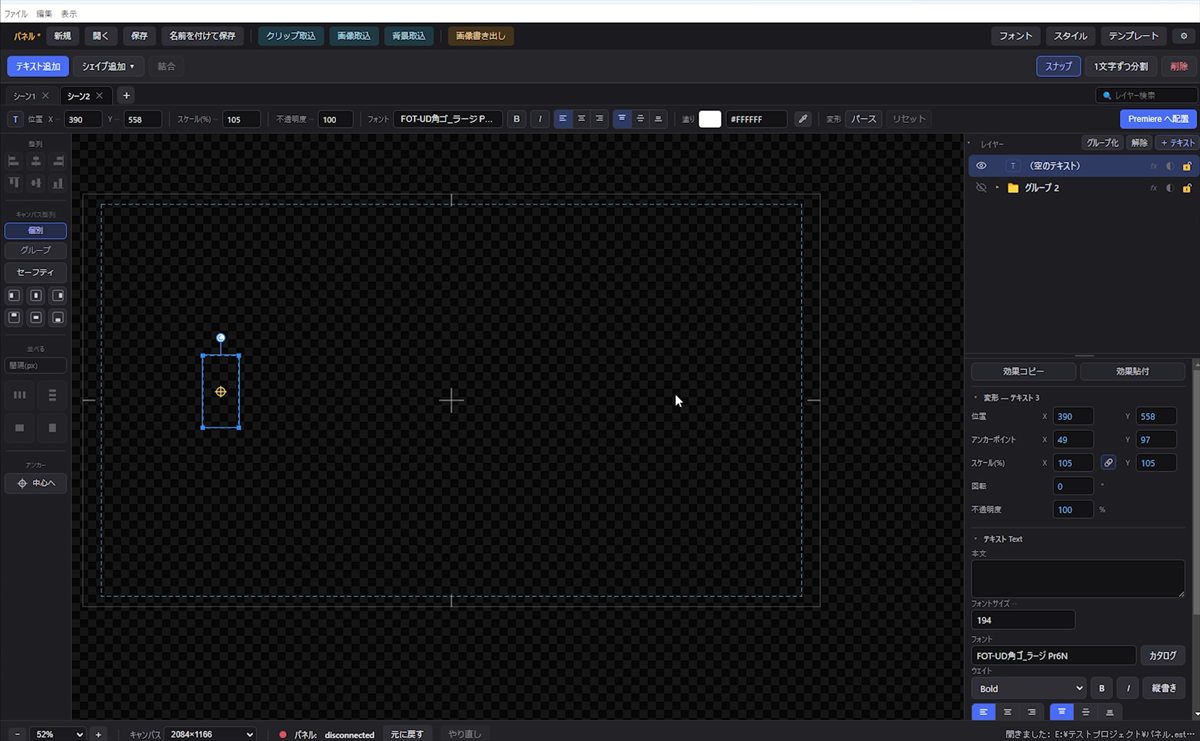Screen dimensions: 1200x741
Task: Open the 52% zoom dropdown
Action: tap(58, 734)
